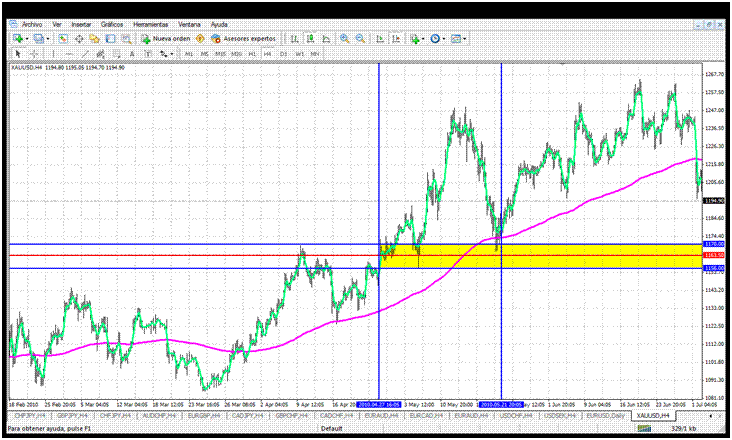Click the Profiles icon
The width and height of the screenshot is (732, 440).
click(x=38, y=39)
